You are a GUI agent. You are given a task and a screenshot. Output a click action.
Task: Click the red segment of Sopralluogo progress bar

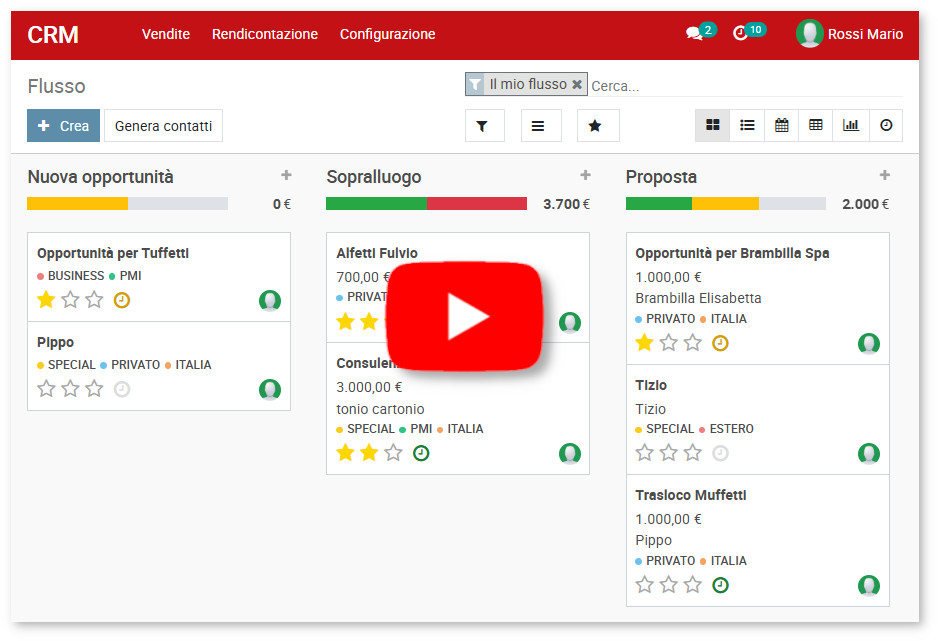[477, 204]
